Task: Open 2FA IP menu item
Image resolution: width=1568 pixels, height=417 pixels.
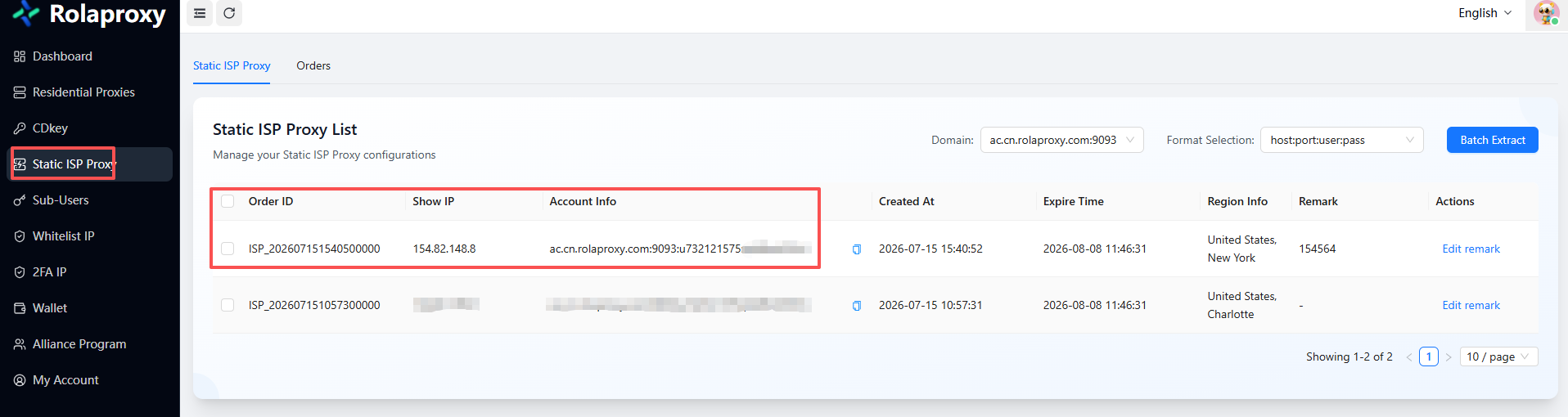Action: click(x=90, y=272)
